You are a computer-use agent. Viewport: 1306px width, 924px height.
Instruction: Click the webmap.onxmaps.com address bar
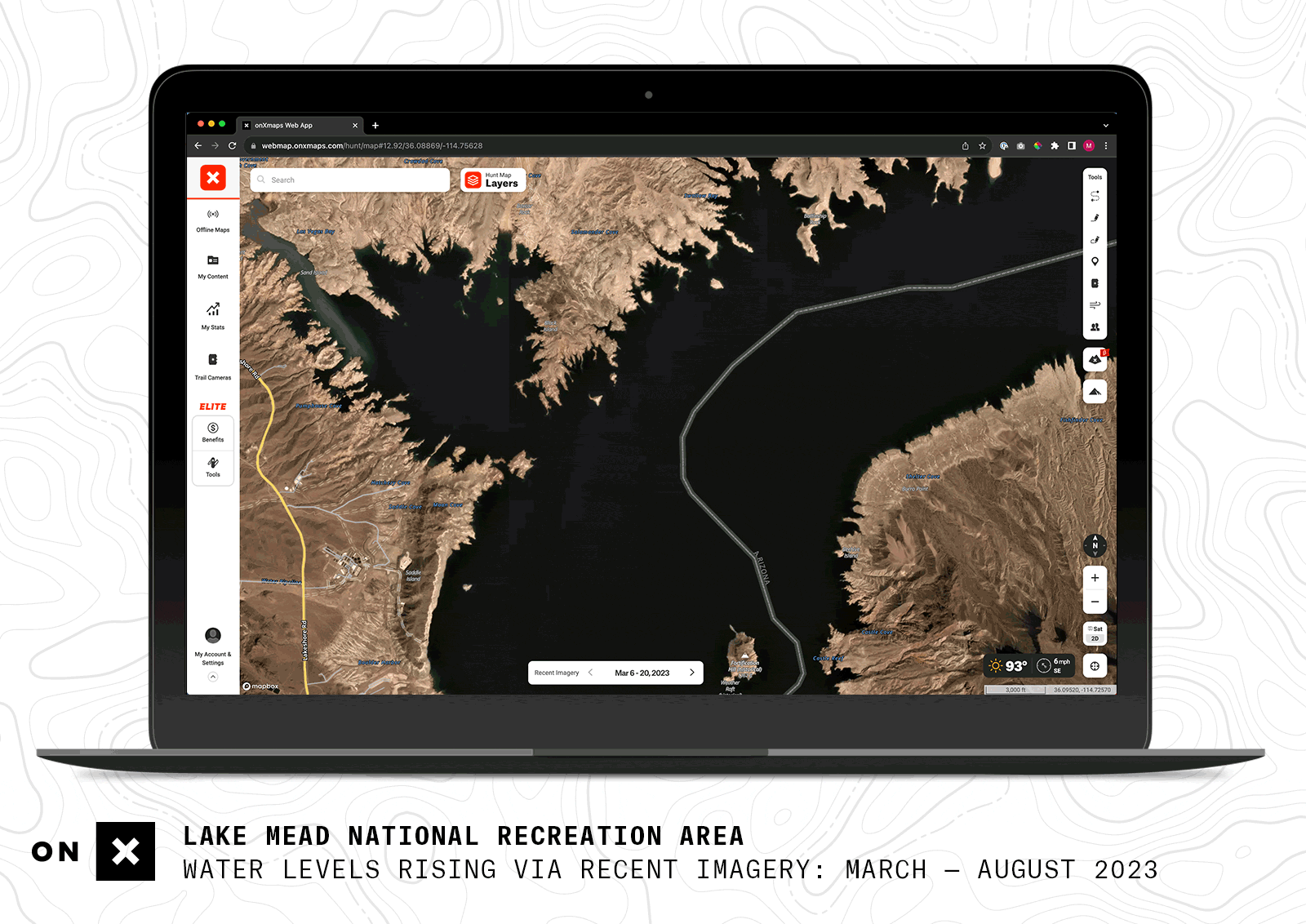click(x=617, y=146)
